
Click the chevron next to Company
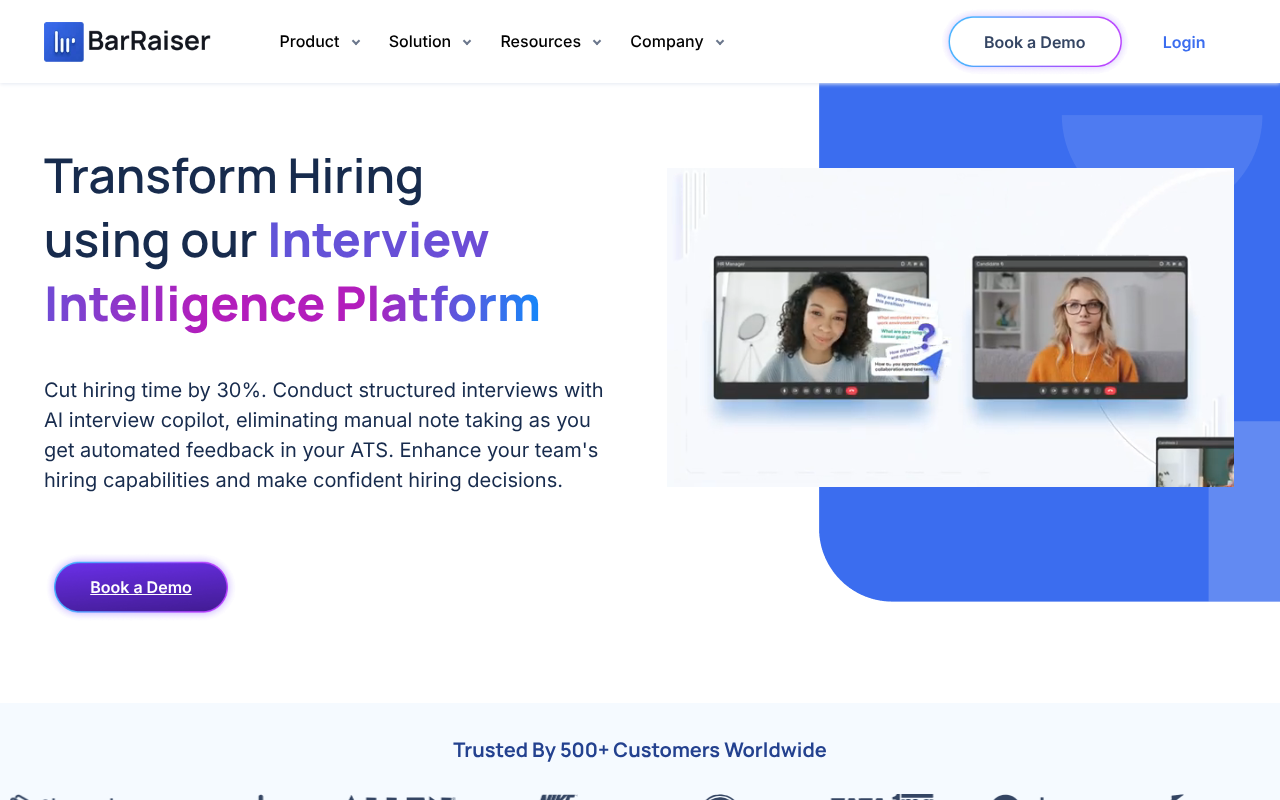(719, 42)
